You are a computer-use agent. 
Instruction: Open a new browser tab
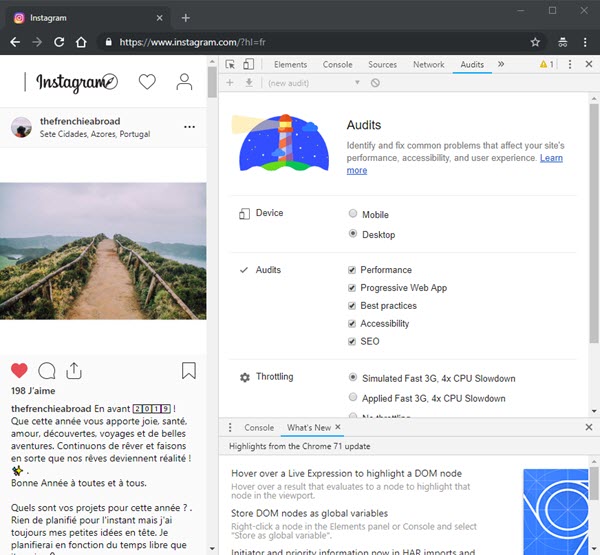click(186, 18)
